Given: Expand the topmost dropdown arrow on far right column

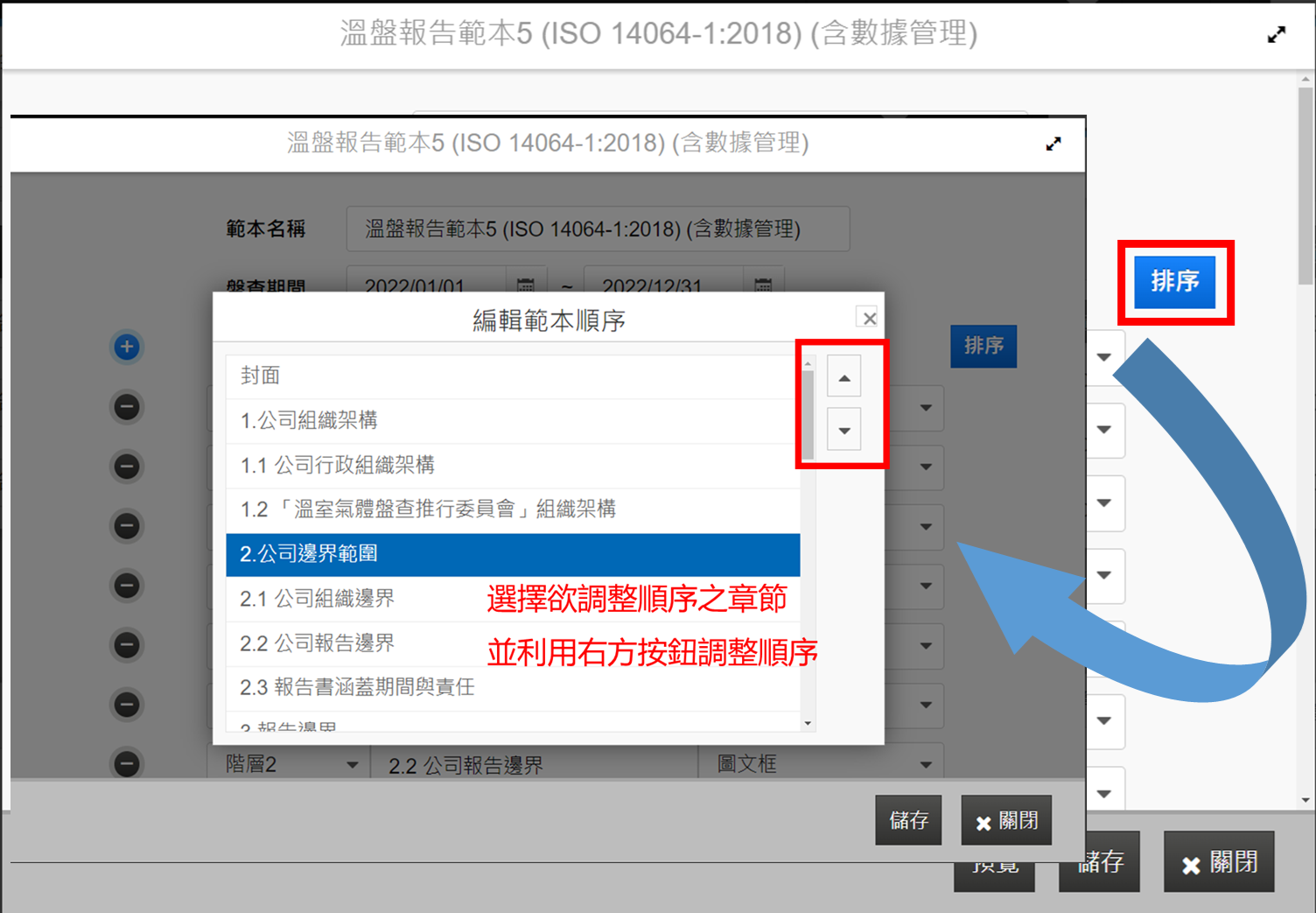Looking at the screenshot, I should pyautogui.click(x=1104, y=357).
